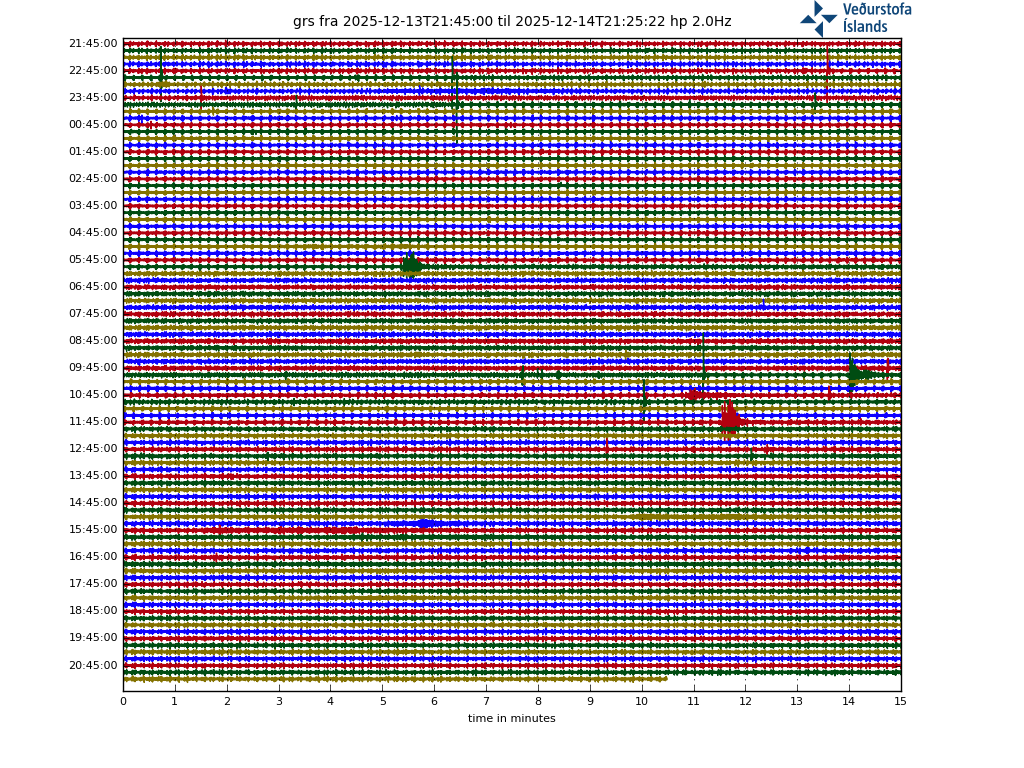Click the x-axis tick labeled 8
Screen dimensions: 1024x768
coord(538,701)
